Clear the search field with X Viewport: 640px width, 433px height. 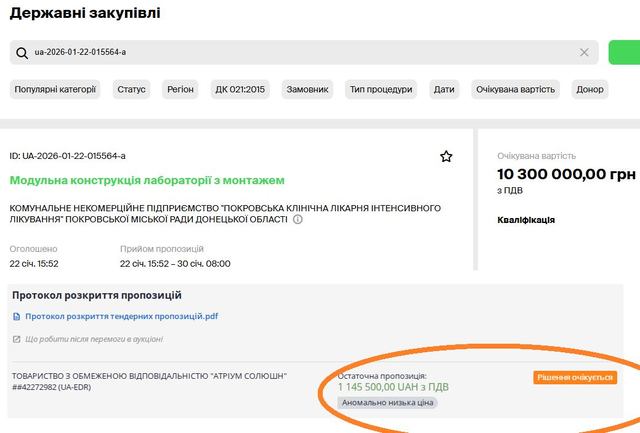click(585, 52)
